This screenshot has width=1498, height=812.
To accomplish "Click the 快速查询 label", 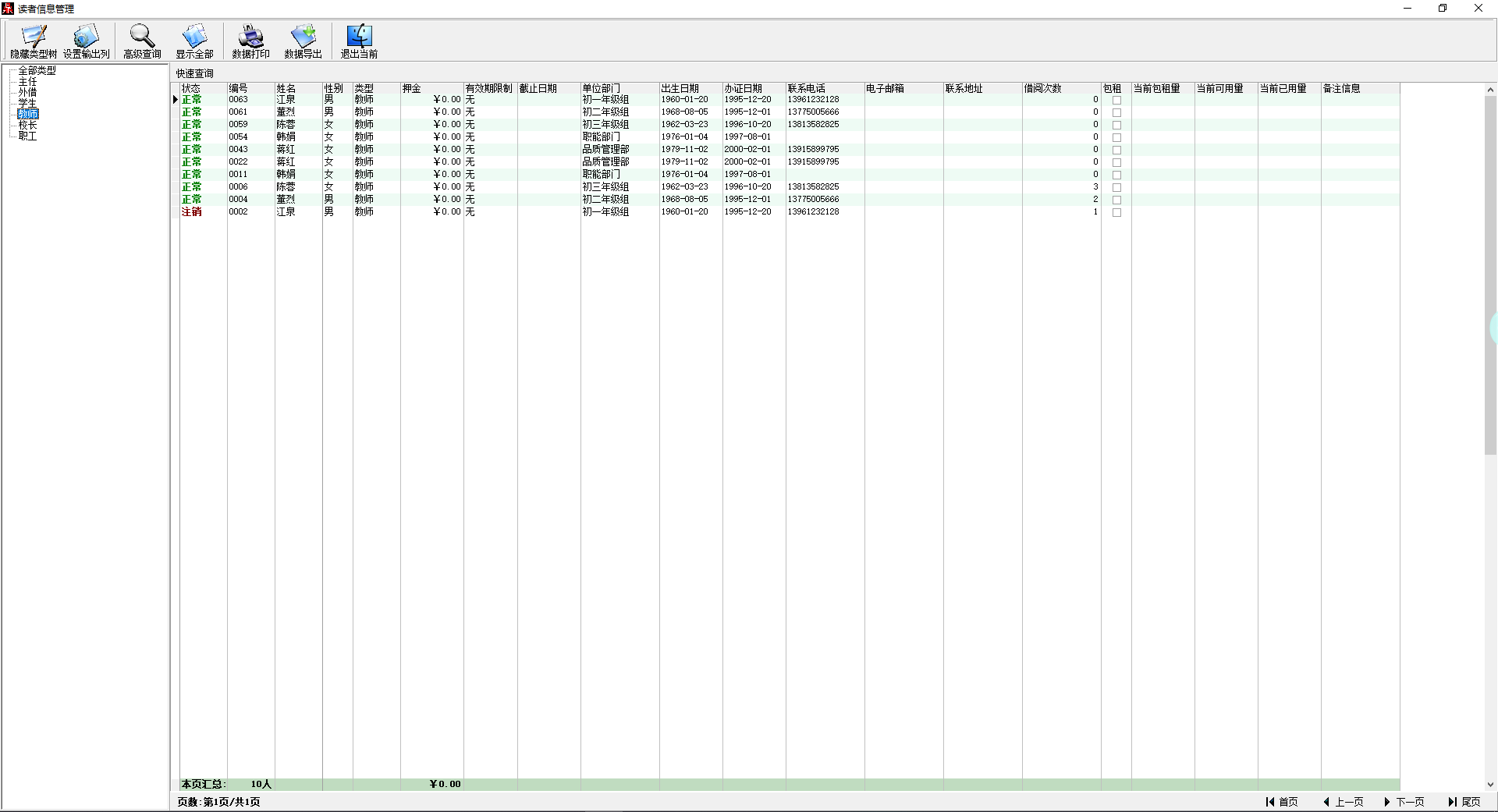I will [194, 74].
